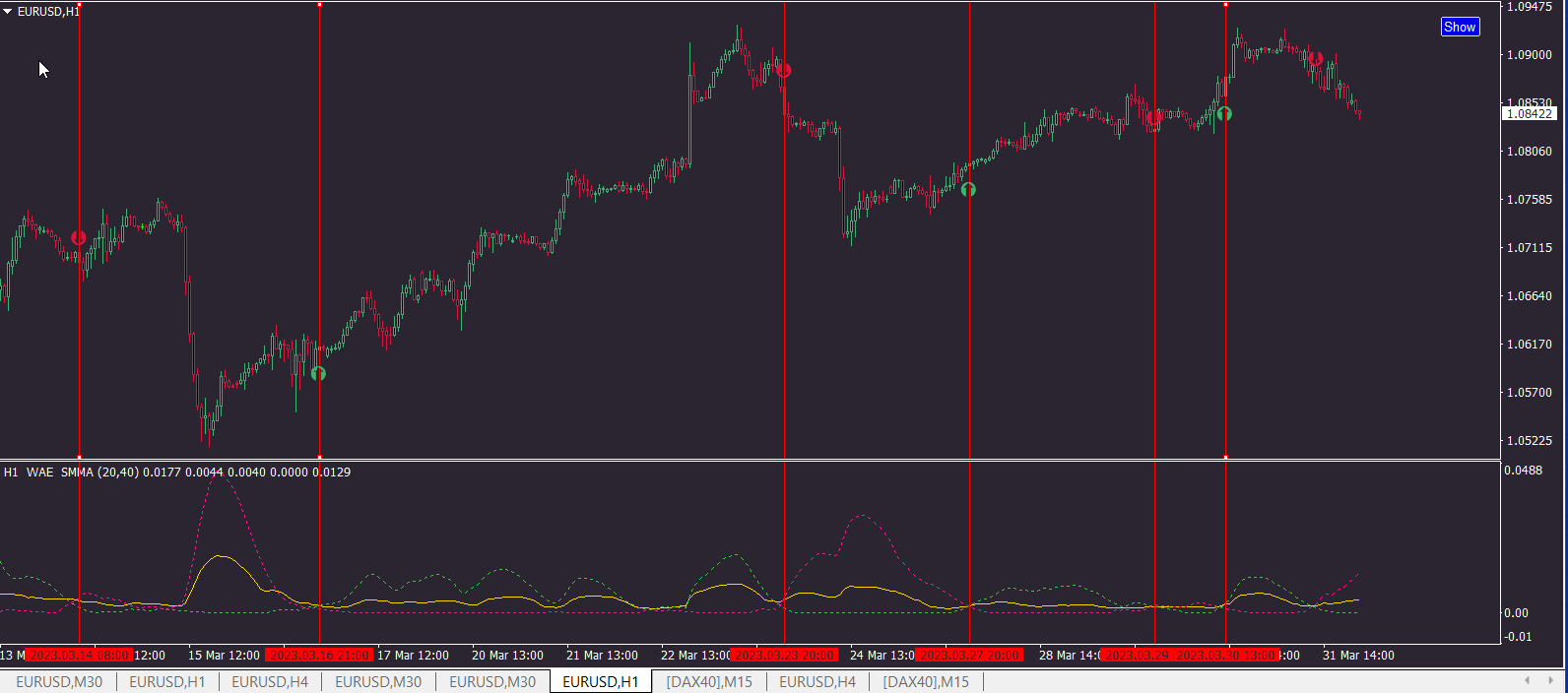Switch to the active EURUSD,H1 chart tab
Screen dimensions: 1568x693
[601, 681]
